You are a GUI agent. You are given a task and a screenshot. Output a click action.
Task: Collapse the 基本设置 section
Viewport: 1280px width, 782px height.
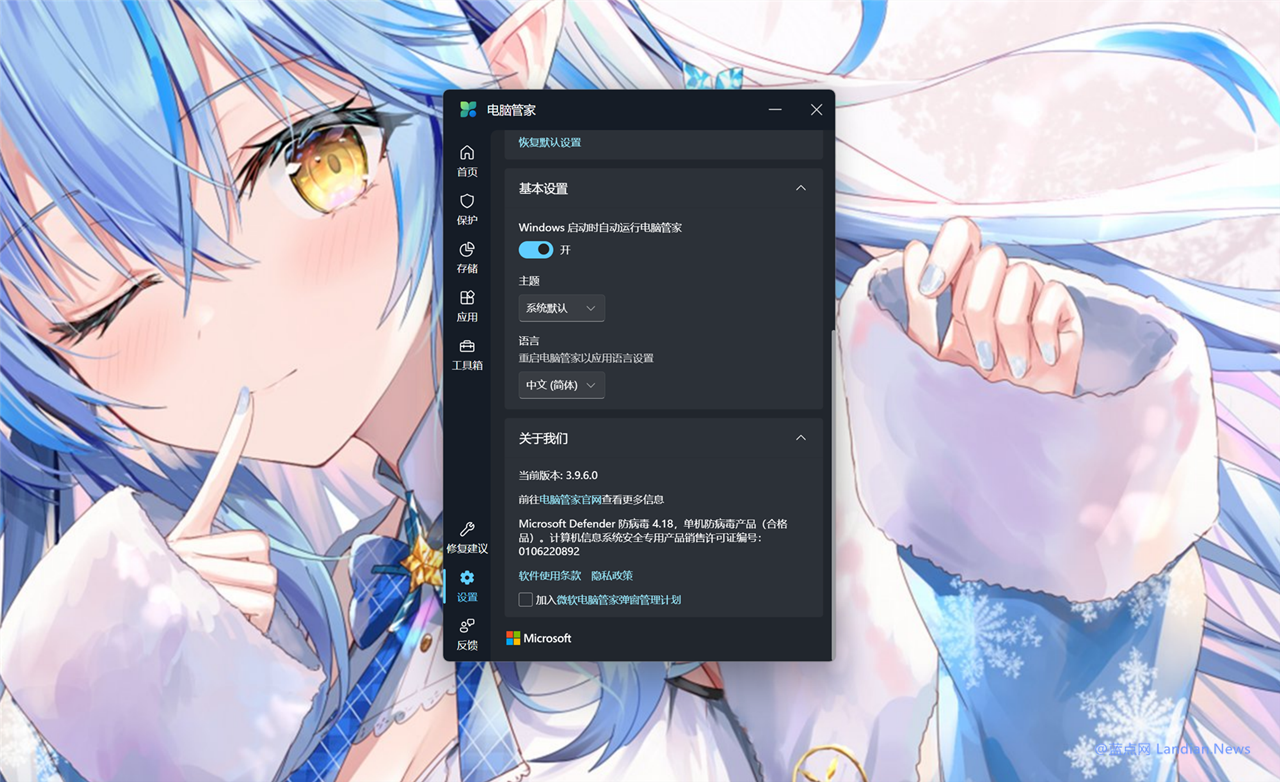tap(801, 188)
